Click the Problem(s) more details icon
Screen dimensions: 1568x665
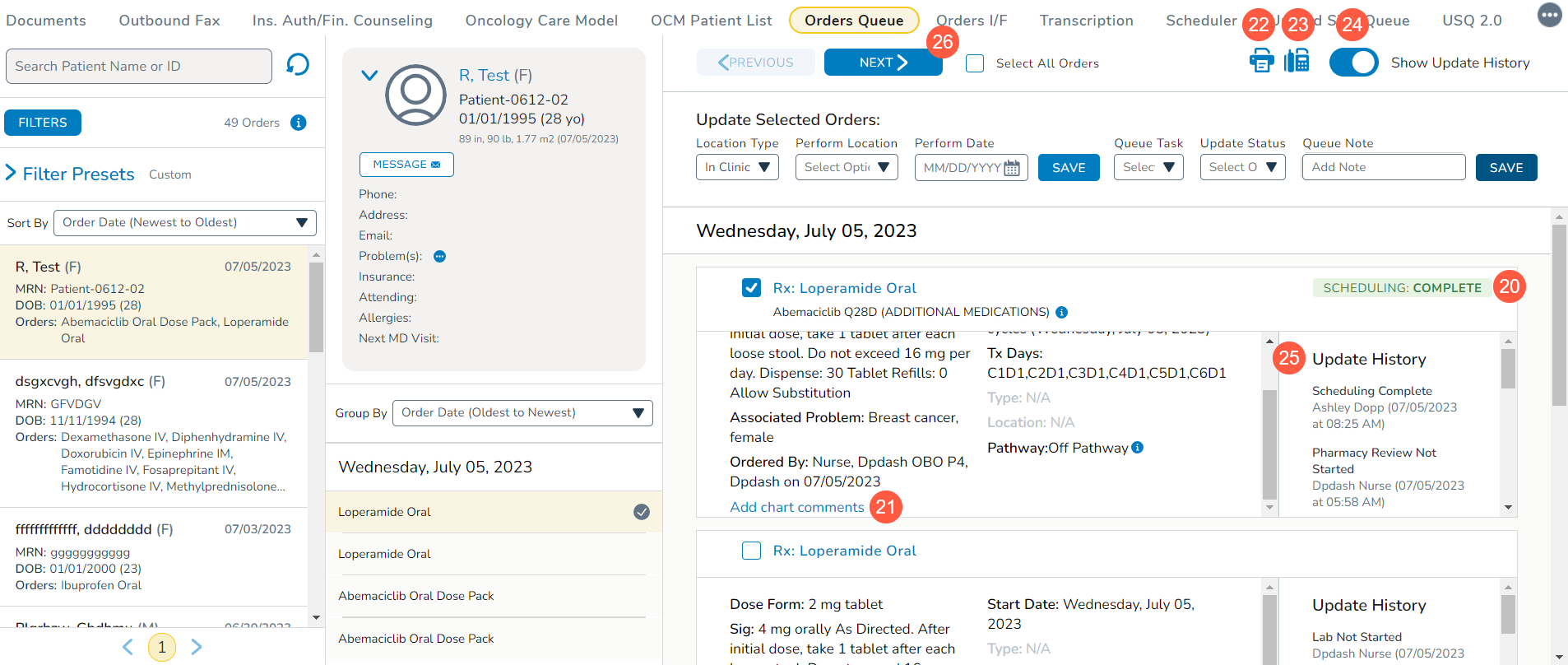439,257
